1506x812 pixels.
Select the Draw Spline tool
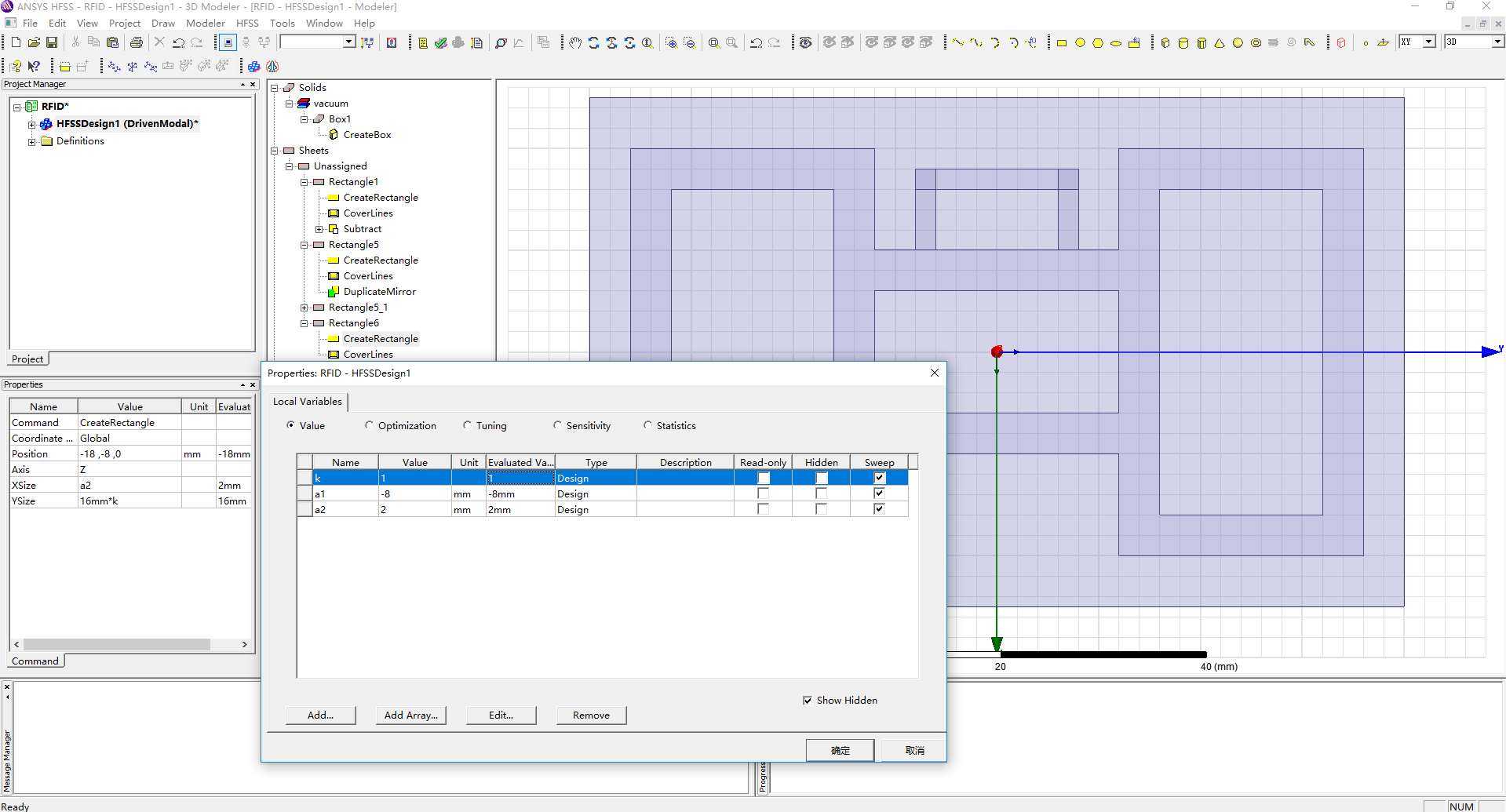click(x=976, y=42)
